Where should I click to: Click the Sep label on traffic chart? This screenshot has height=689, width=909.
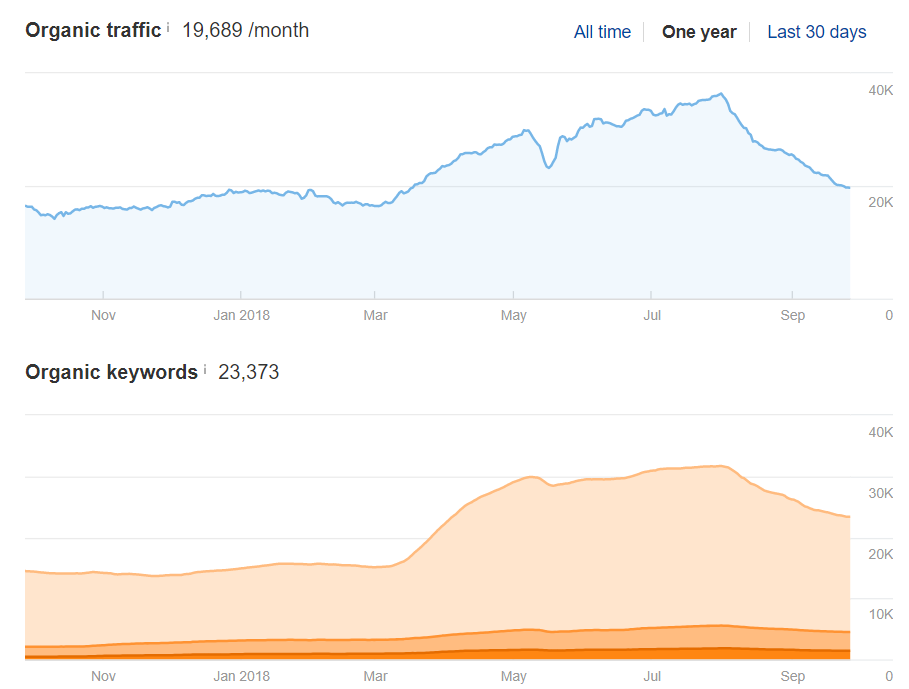tap(792, 315)
